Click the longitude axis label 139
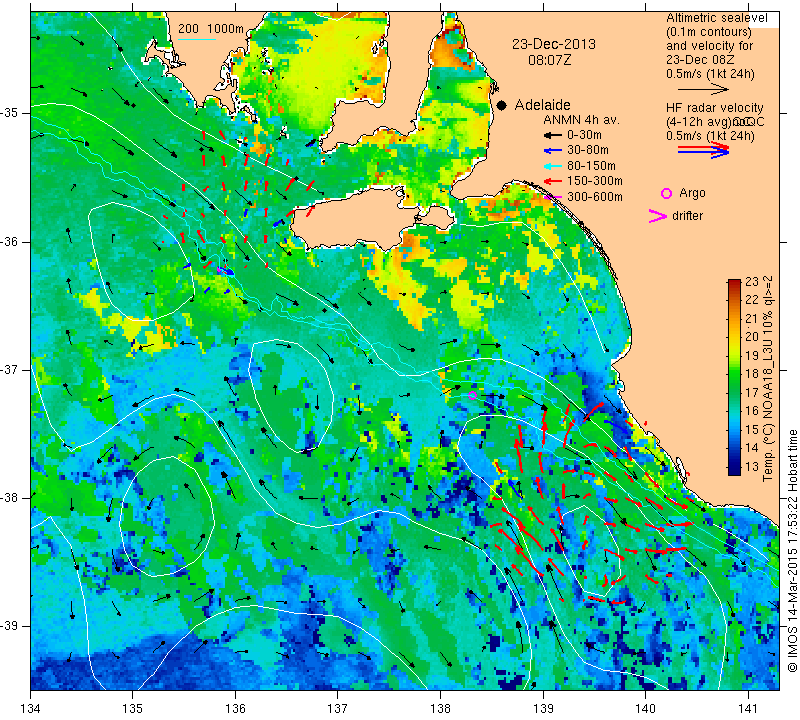This screenshot has height=720, width=800. pyautogui.click(x=543, y=709)
